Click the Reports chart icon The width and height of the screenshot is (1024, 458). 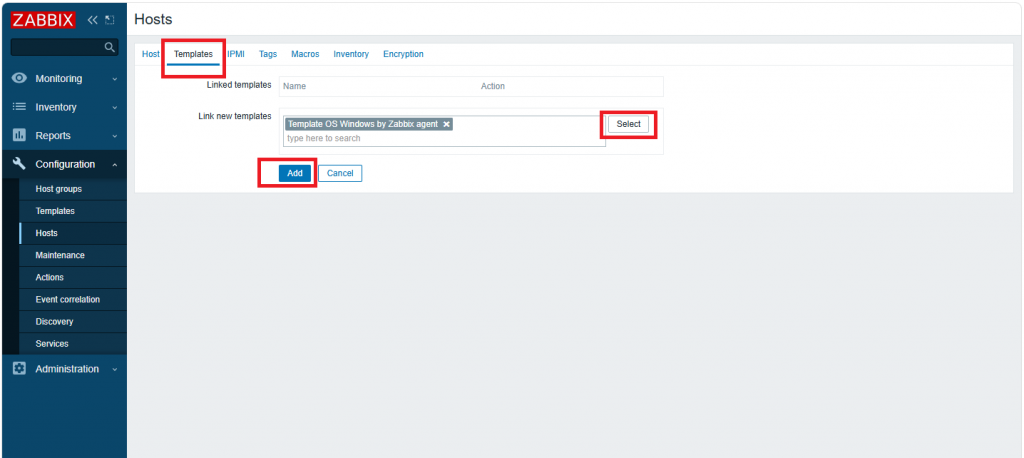click(19, 136)
